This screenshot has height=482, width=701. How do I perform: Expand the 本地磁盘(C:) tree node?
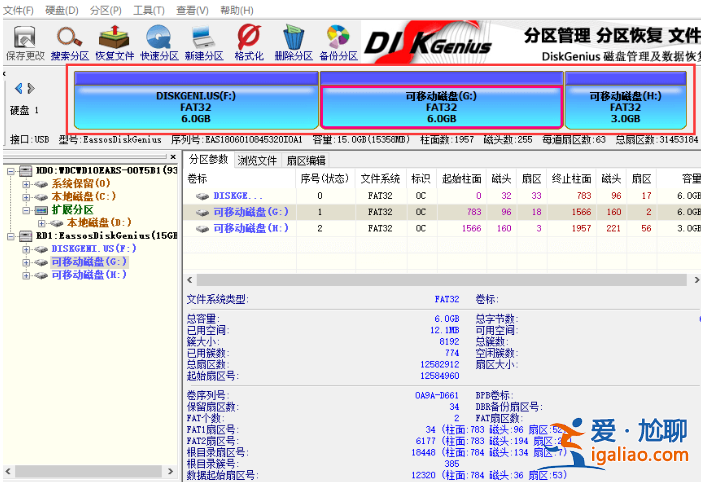[x=26, y=197]
